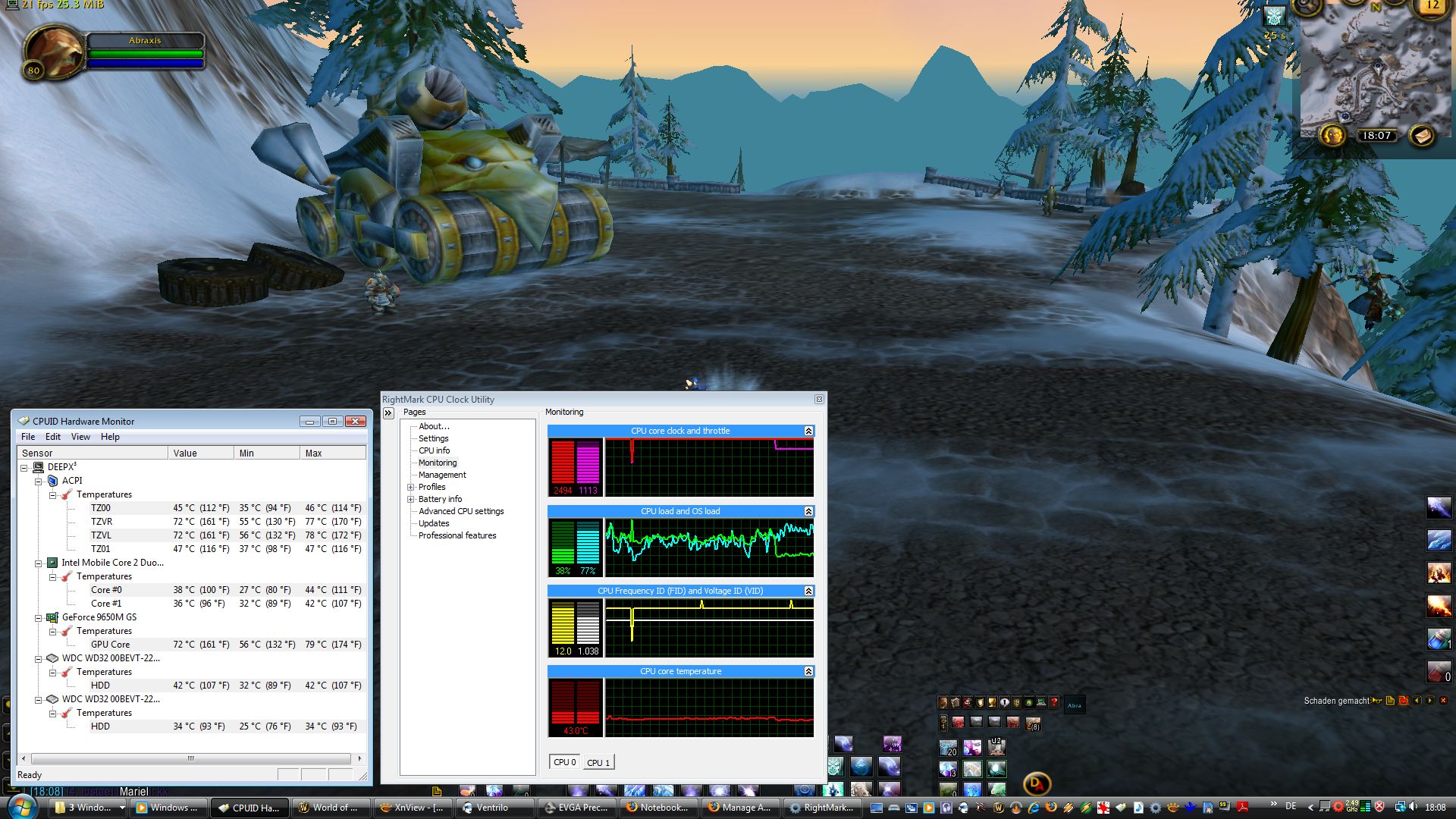This screenshot has height=819, width=1456.
Task: Open the Professional features page
Action: [x=457, y=535]
